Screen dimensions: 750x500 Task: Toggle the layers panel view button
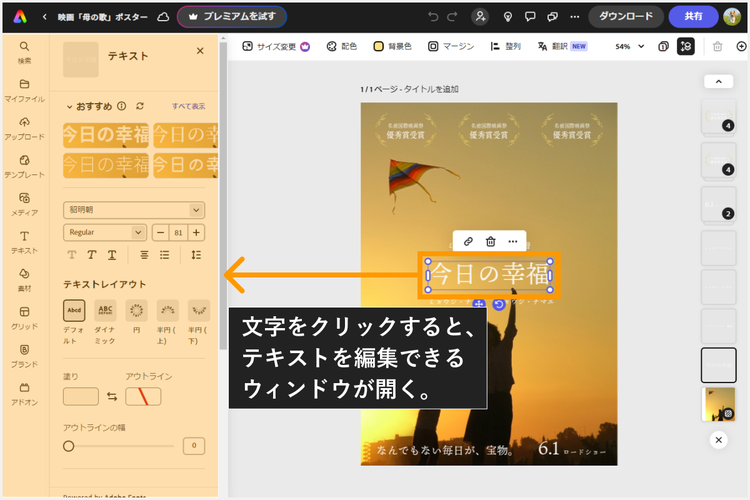point(685,46)
